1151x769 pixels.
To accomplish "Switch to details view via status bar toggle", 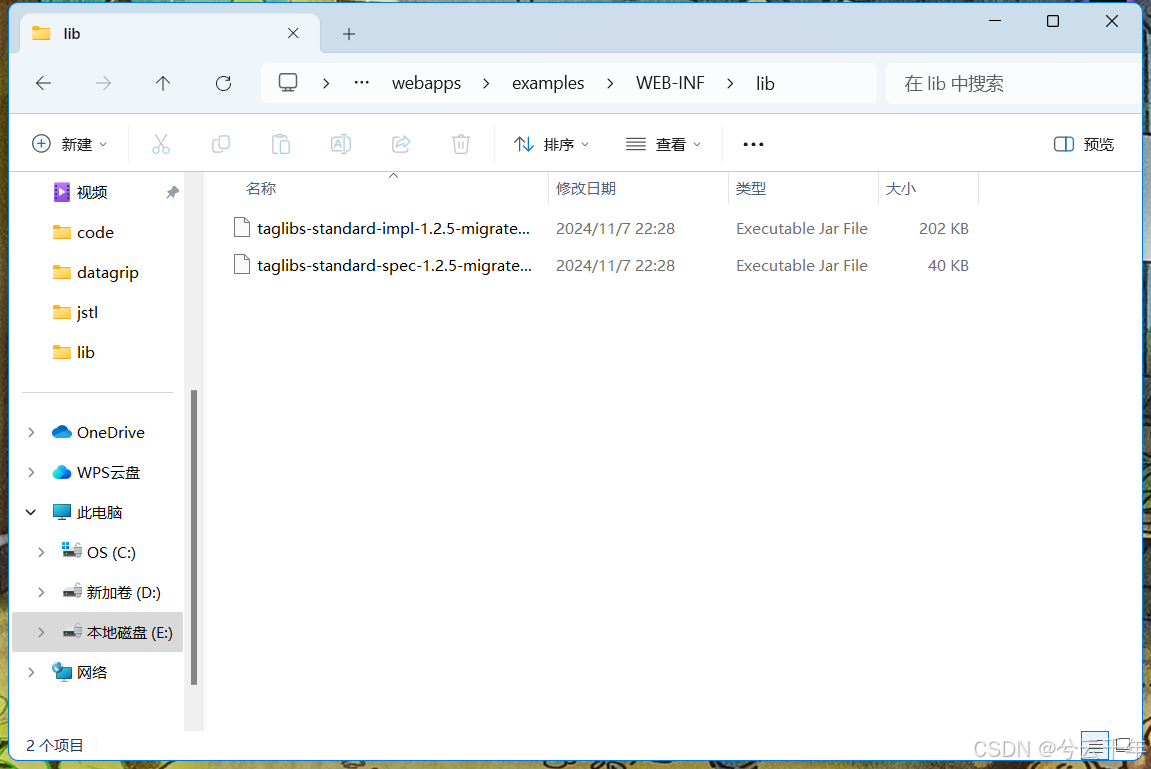I will click(x=1094, y=745).
